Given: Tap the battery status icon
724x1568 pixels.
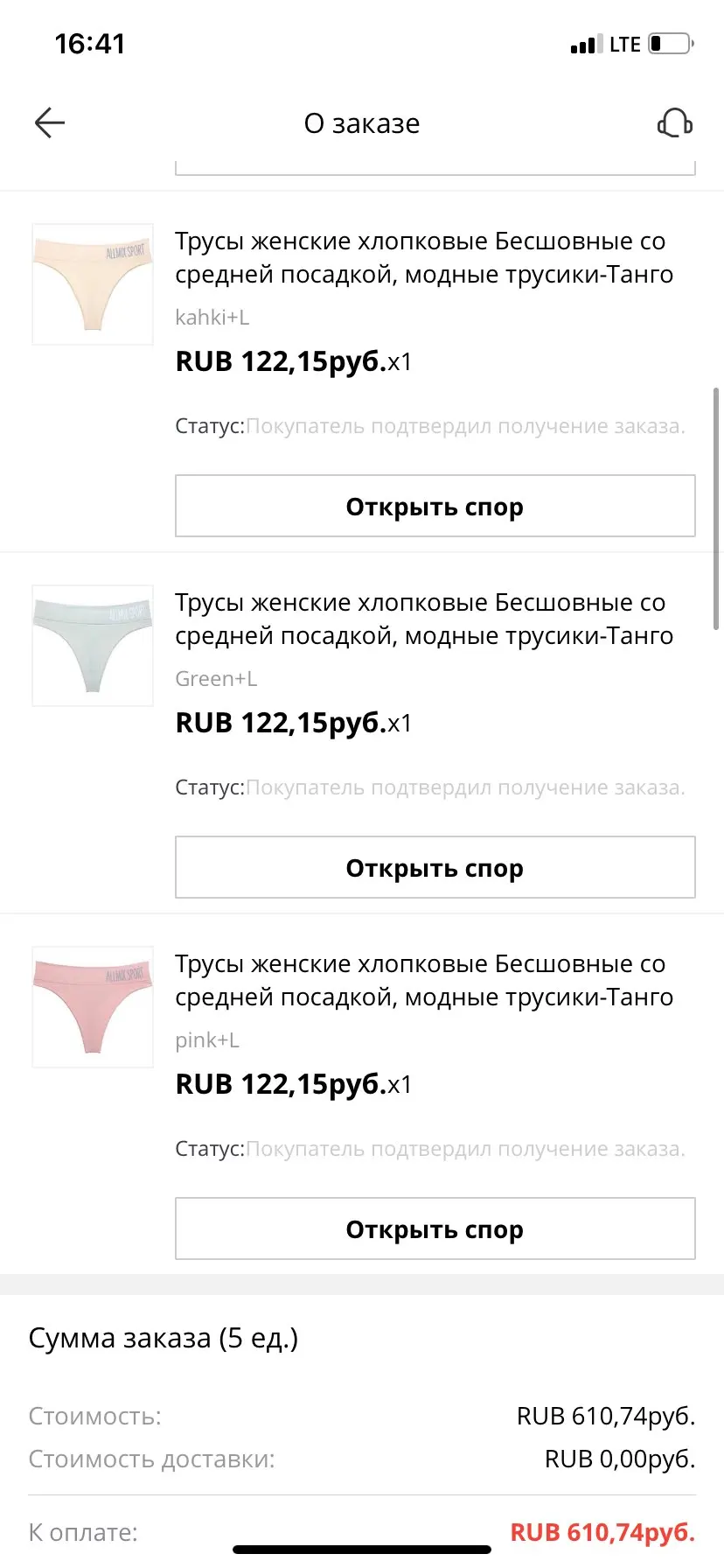Looking at the screenshot, I should point(670,44).
